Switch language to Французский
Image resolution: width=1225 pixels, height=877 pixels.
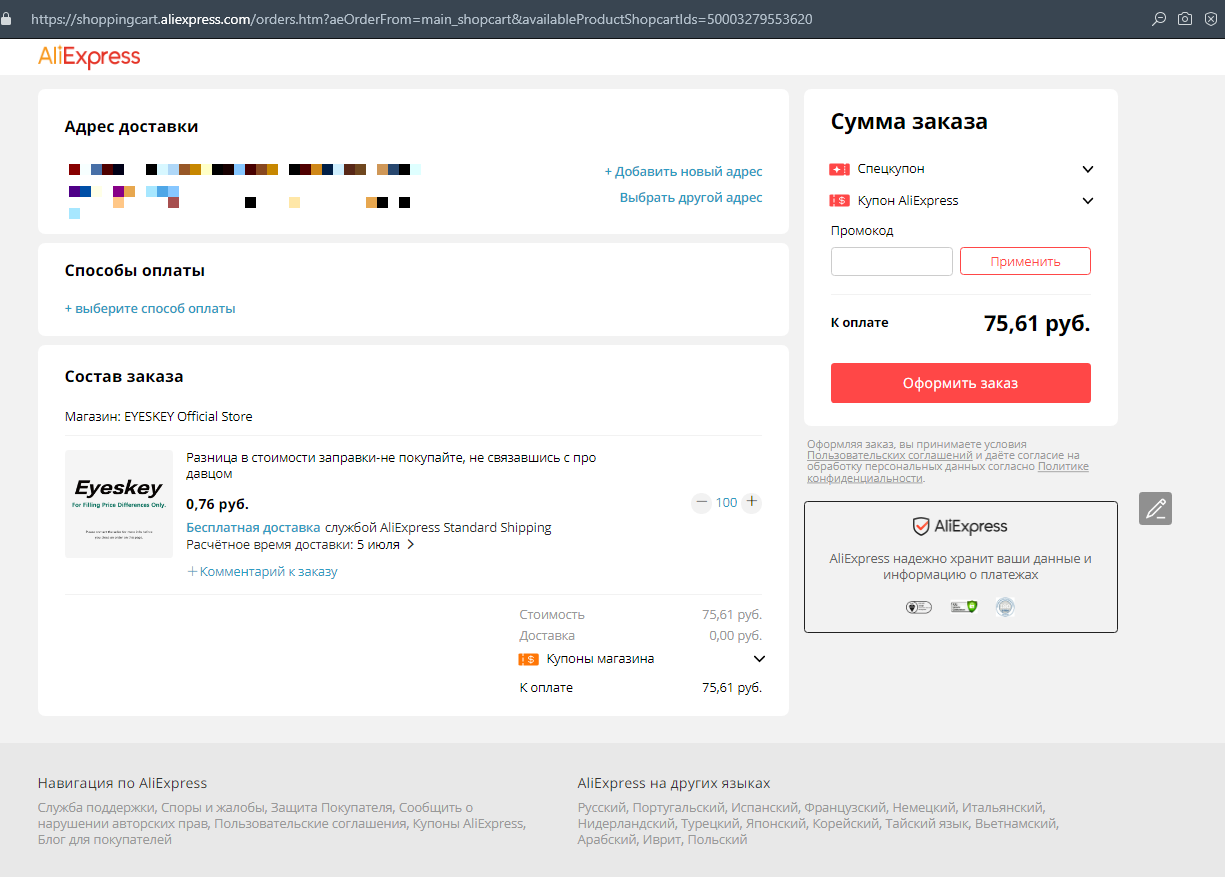(845, 807)
